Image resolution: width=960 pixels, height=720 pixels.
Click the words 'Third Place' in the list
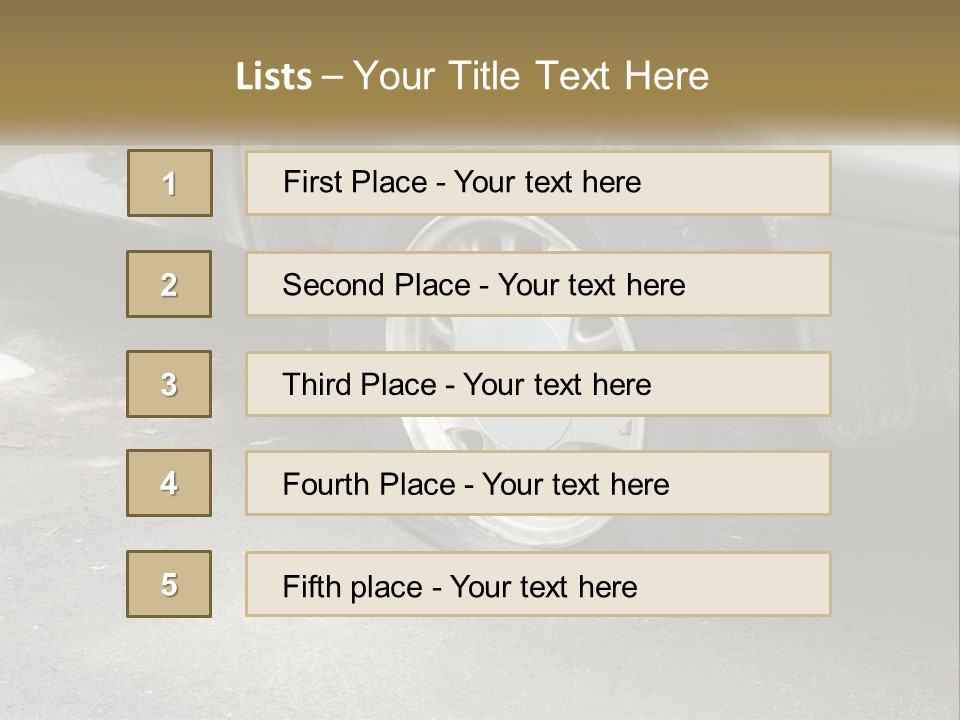click(359, 384)
